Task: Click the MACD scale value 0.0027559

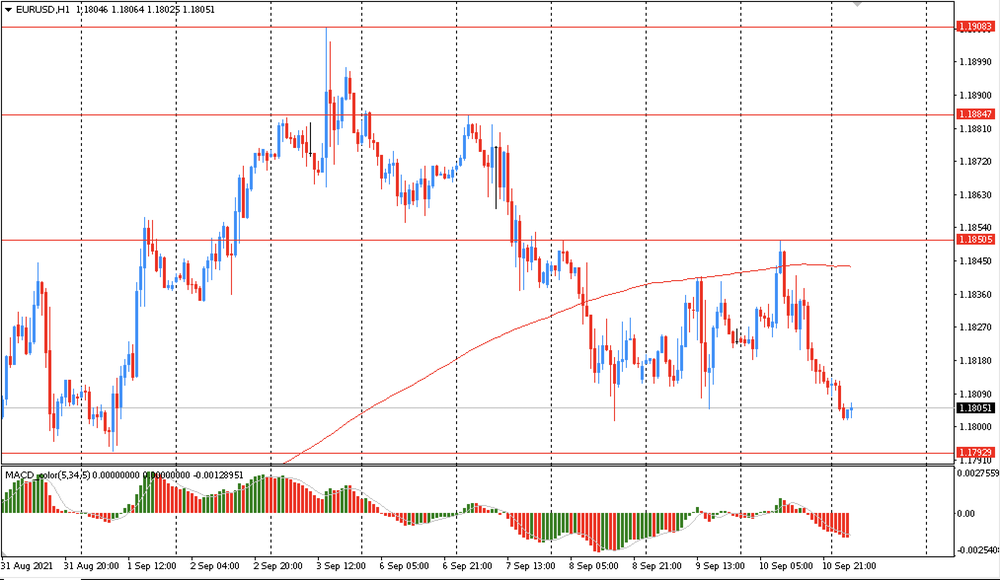Action: (x=978, y=473)
